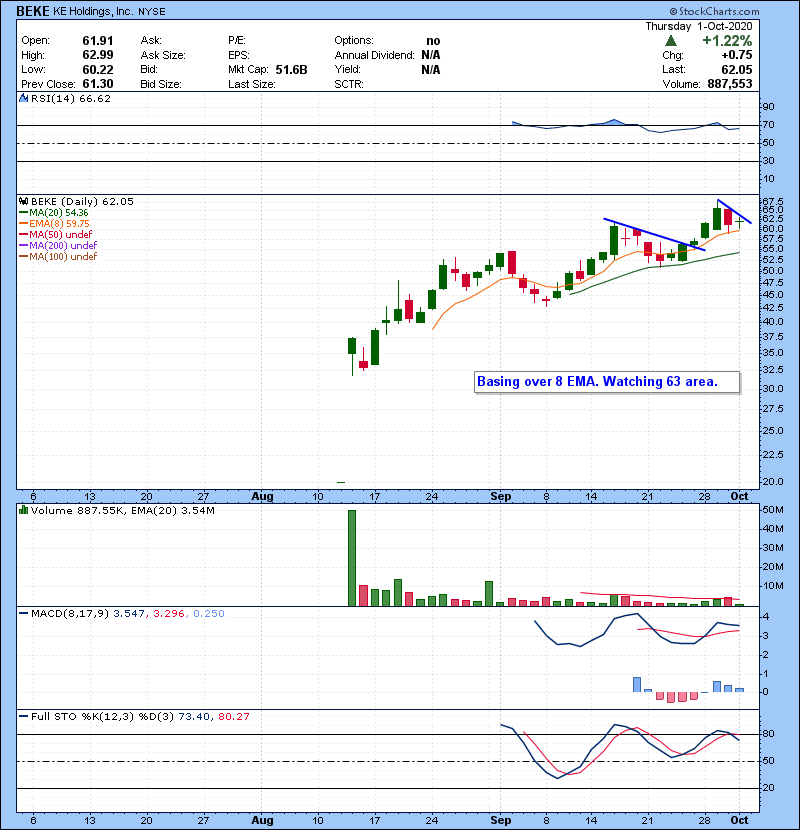
Task: Click the Volume panel bar-chart icon
Action: (x=23, y=510)
